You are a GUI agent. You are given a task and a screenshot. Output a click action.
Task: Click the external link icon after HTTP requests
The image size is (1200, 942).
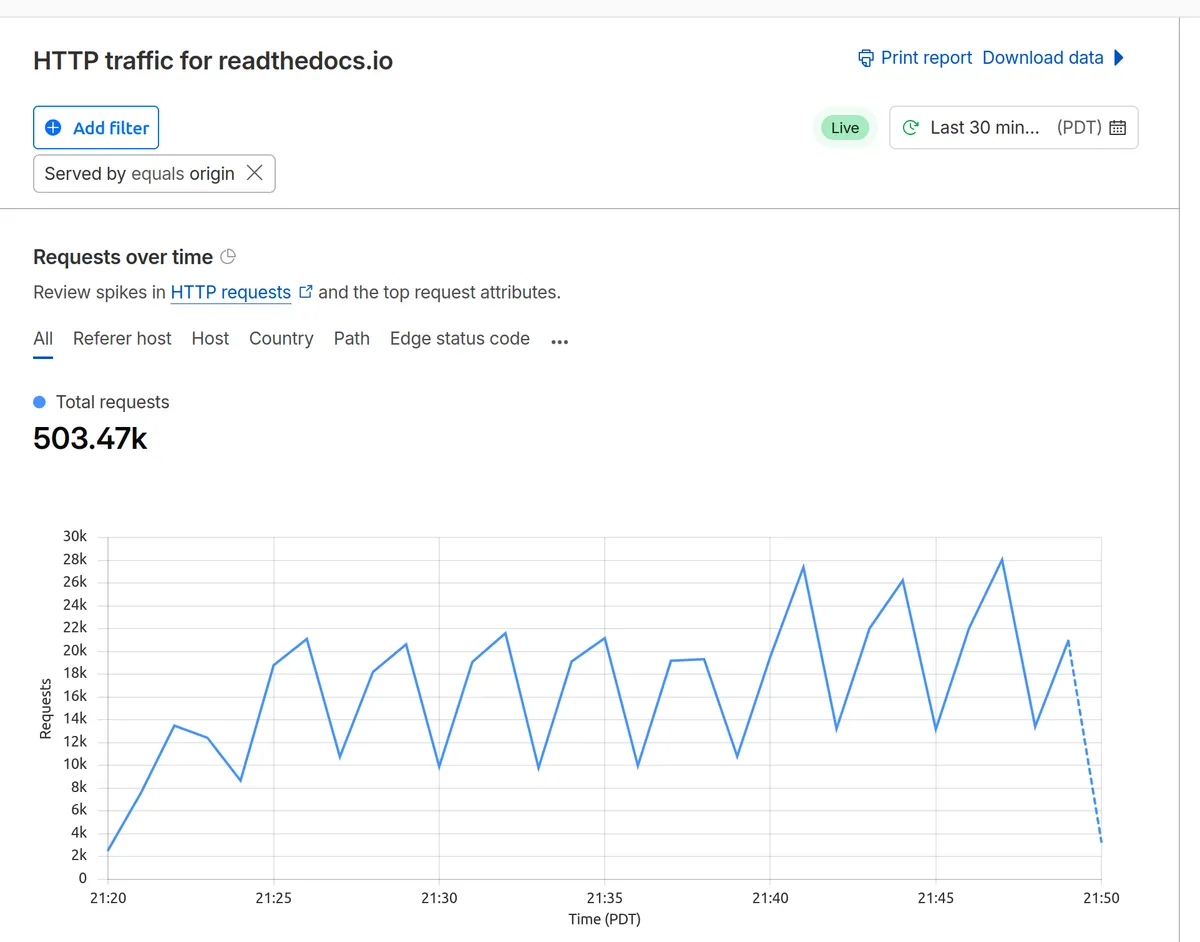coord(306,292)
